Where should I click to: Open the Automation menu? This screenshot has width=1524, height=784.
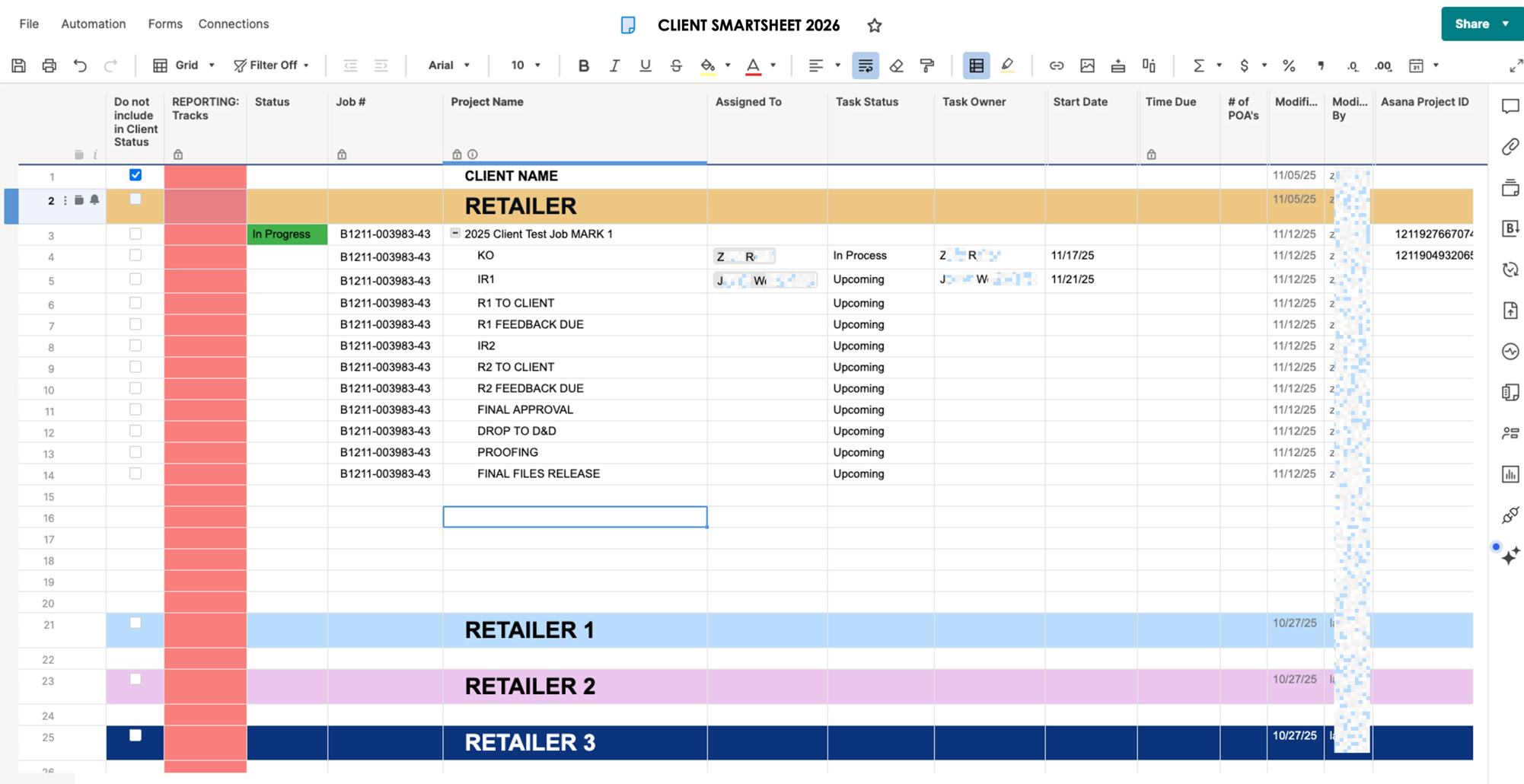click(x=94, y=24)
